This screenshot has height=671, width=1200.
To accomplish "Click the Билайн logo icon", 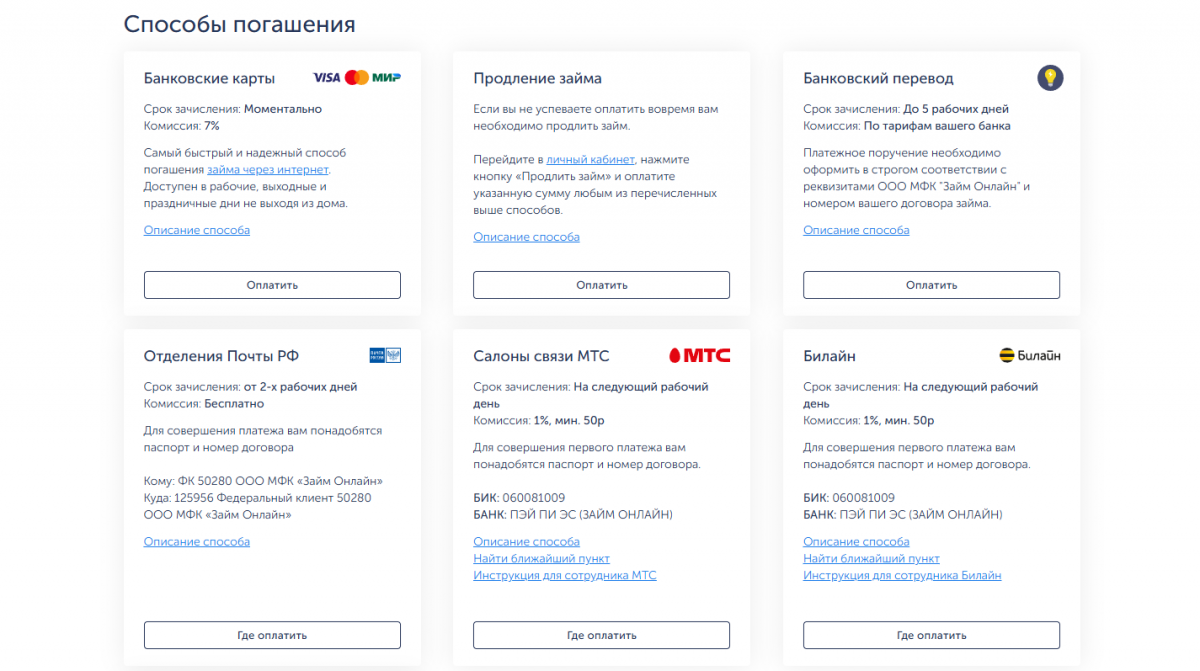I will 1030,355.
